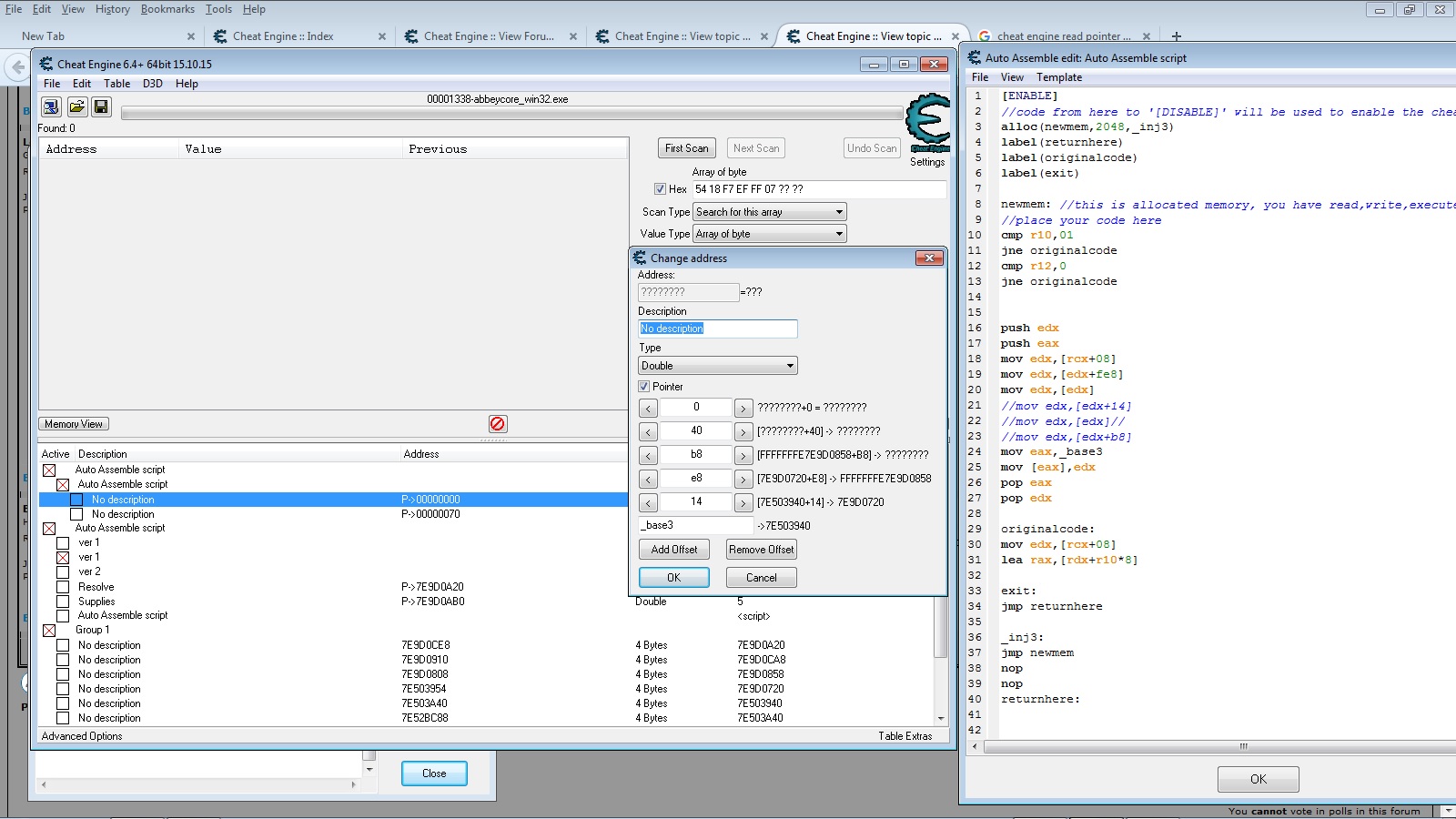The height and width of the screenshot is (819, 1456).
Task: Decrease offset 40 with its left arrow
Action: (648, 431)
